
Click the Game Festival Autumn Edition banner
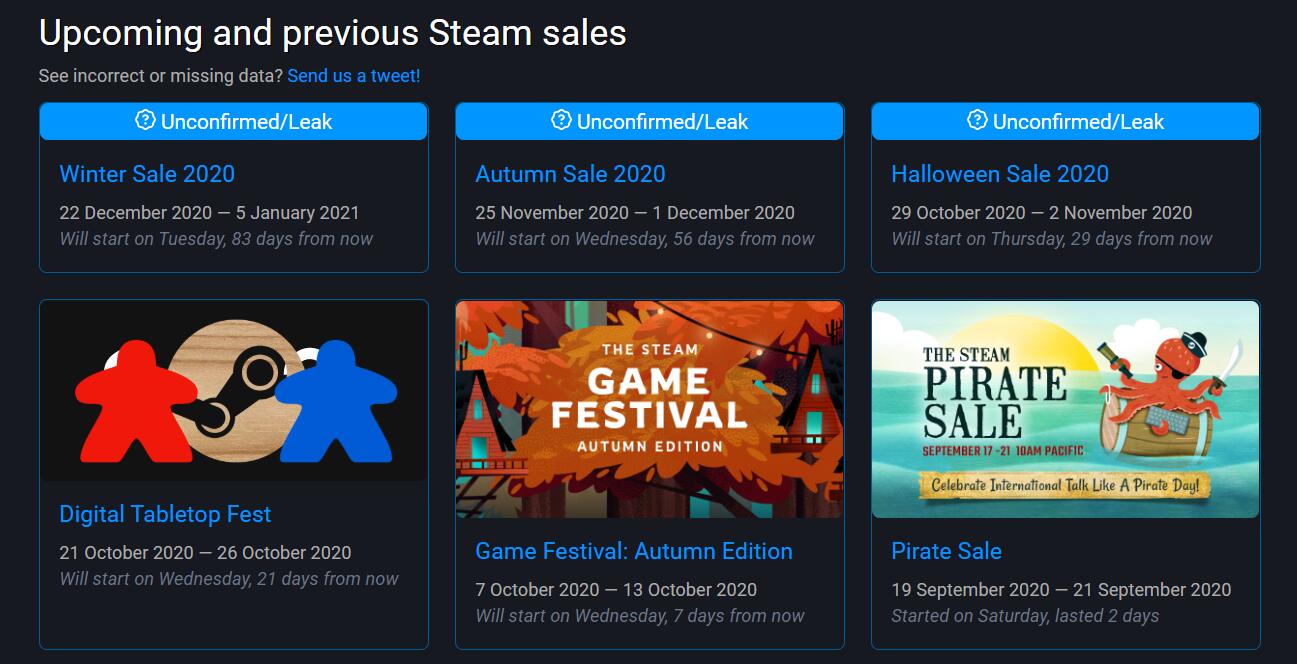pos(650,409)
